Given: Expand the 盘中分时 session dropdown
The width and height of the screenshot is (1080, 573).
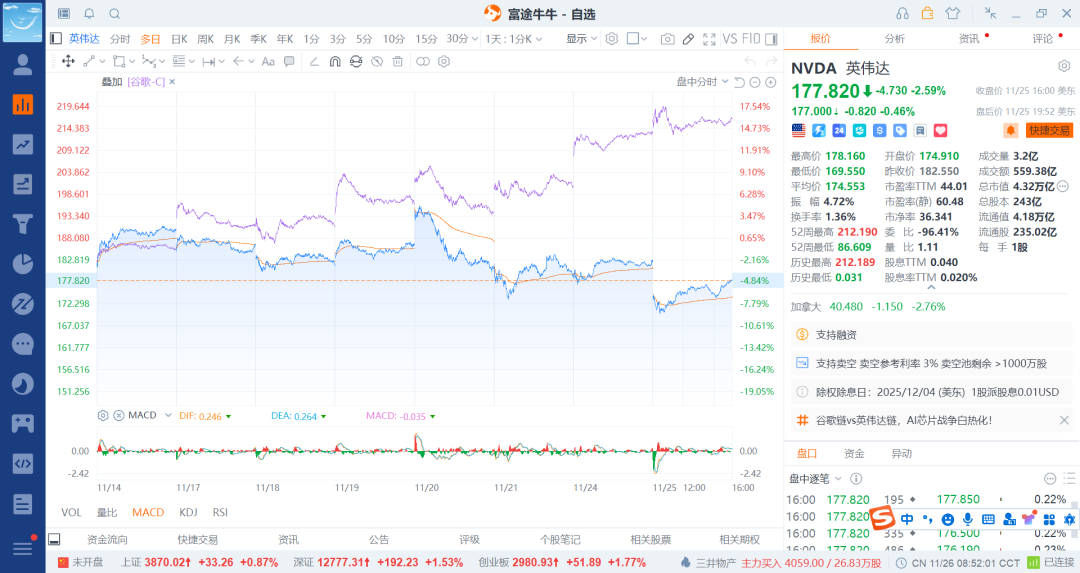Looking at the screenshot, I should [x=701, y=82].
